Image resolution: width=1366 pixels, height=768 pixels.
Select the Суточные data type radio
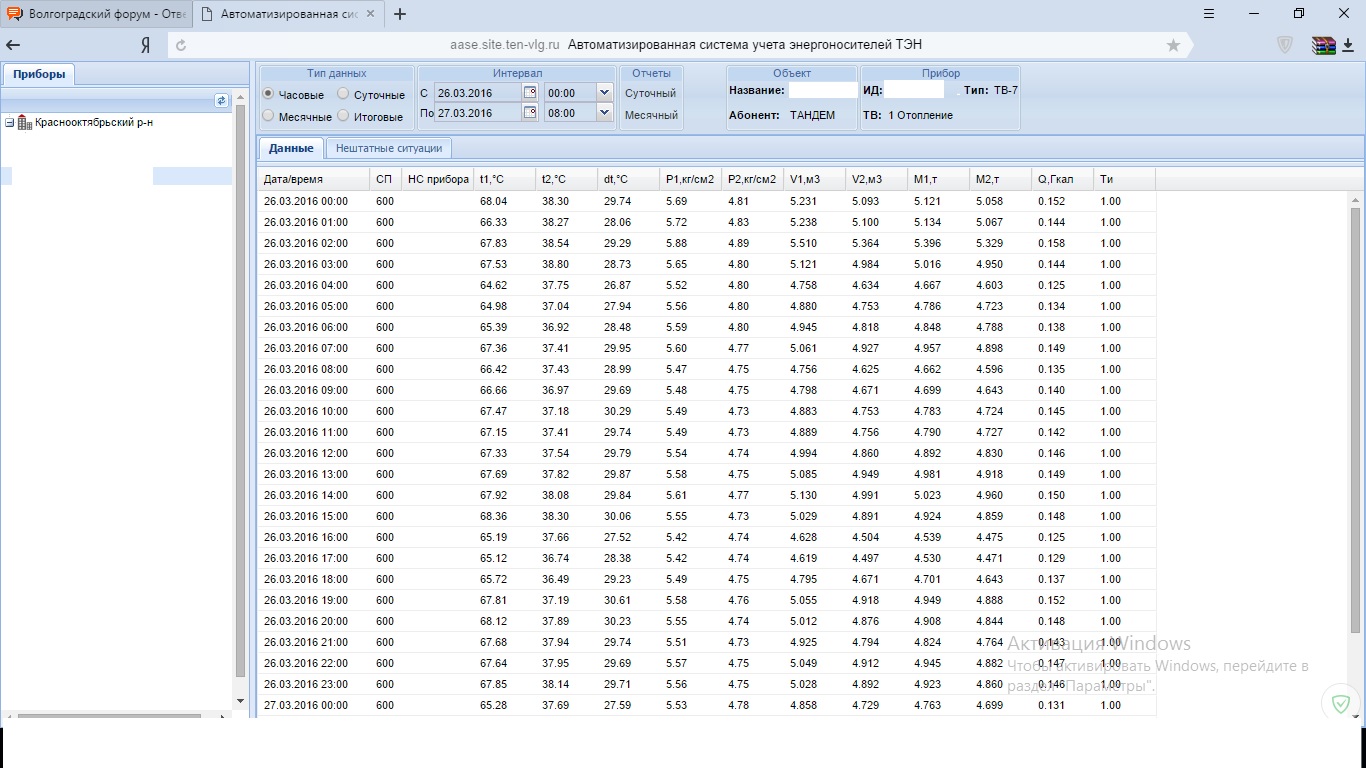click(343, 94)
